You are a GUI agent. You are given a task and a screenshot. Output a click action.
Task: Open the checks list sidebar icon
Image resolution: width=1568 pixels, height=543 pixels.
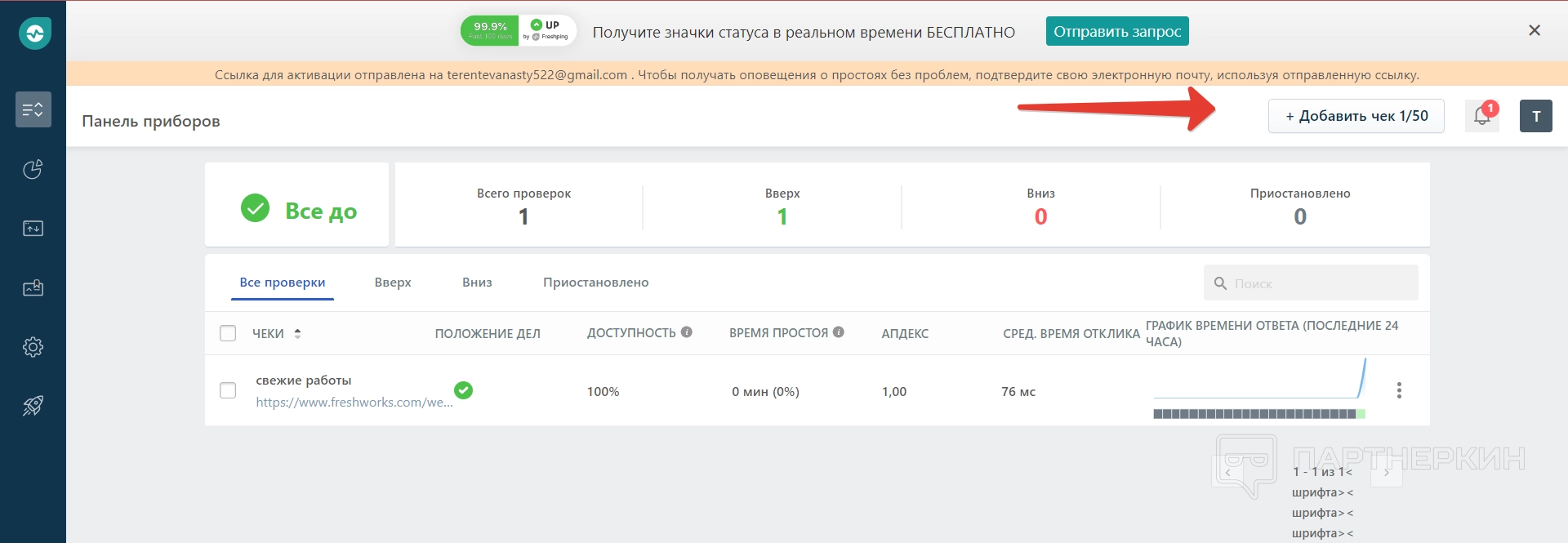point(33,109)
